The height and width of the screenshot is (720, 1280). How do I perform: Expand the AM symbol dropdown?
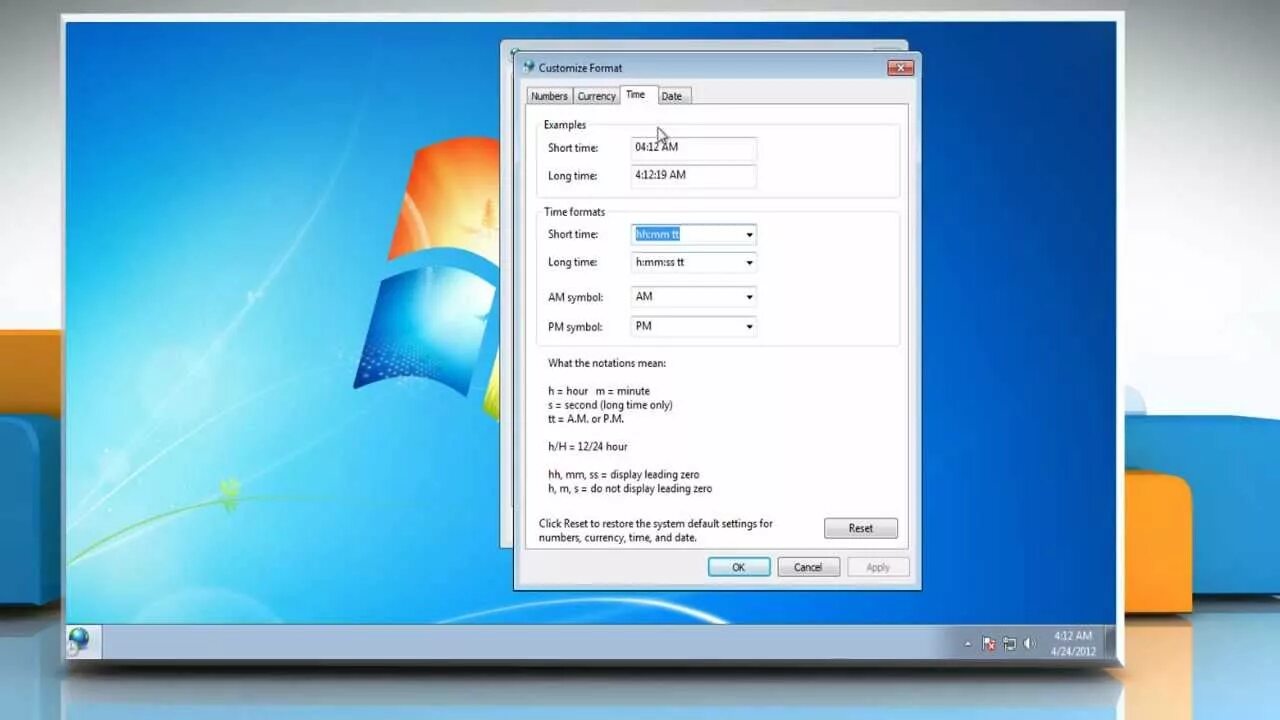coord(749,296)
